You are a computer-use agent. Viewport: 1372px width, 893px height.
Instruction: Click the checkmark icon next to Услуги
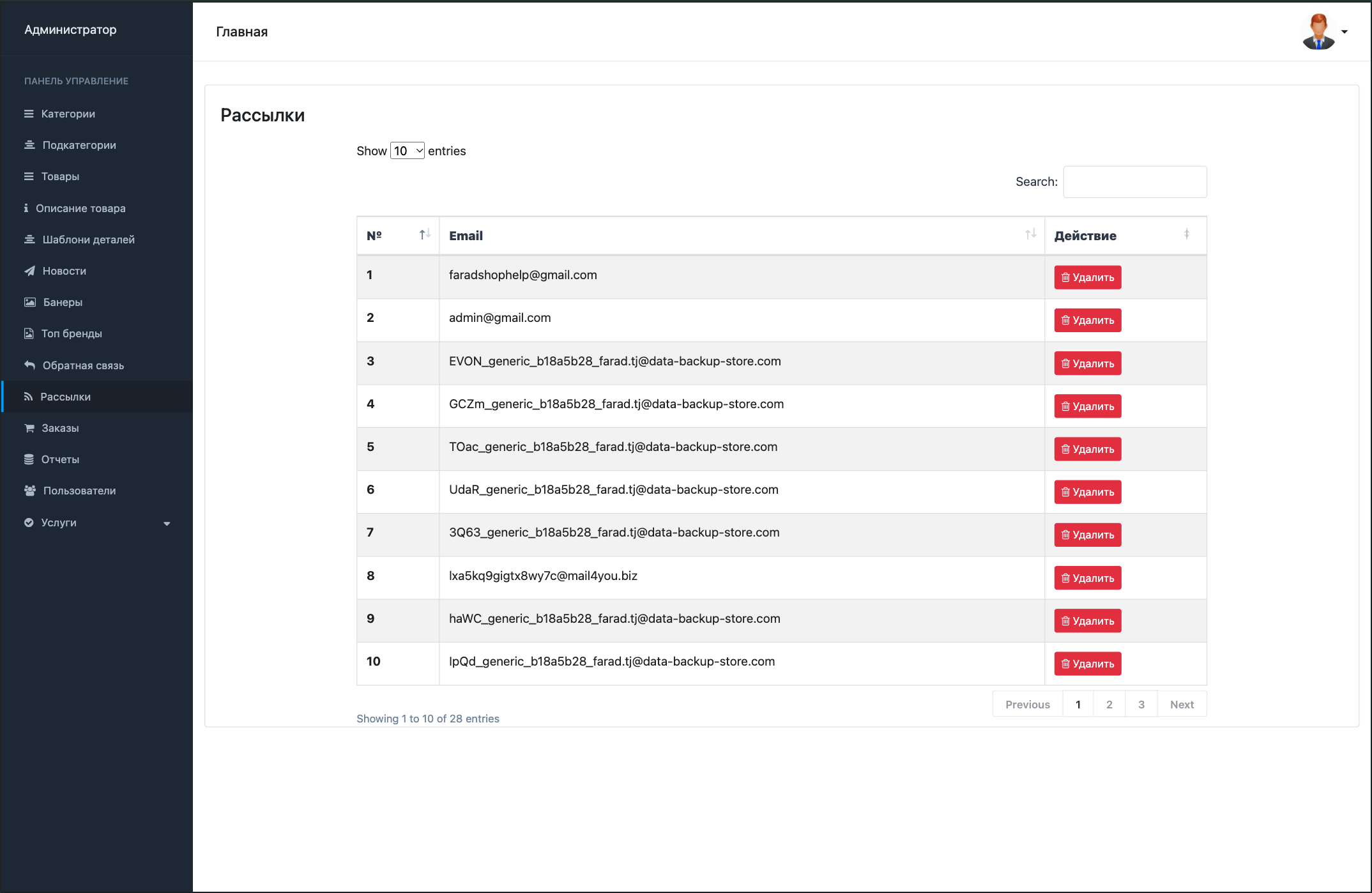[29, 523]
